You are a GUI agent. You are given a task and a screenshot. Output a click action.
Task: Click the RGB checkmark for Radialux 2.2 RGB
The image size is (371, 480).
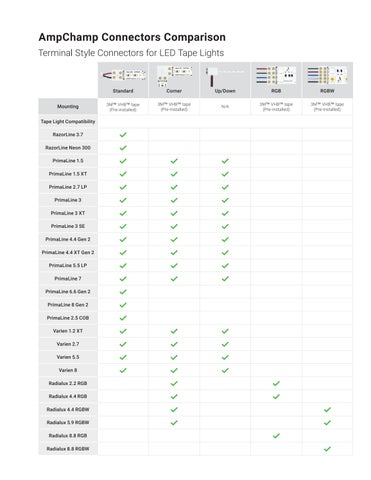pos(276,383)
